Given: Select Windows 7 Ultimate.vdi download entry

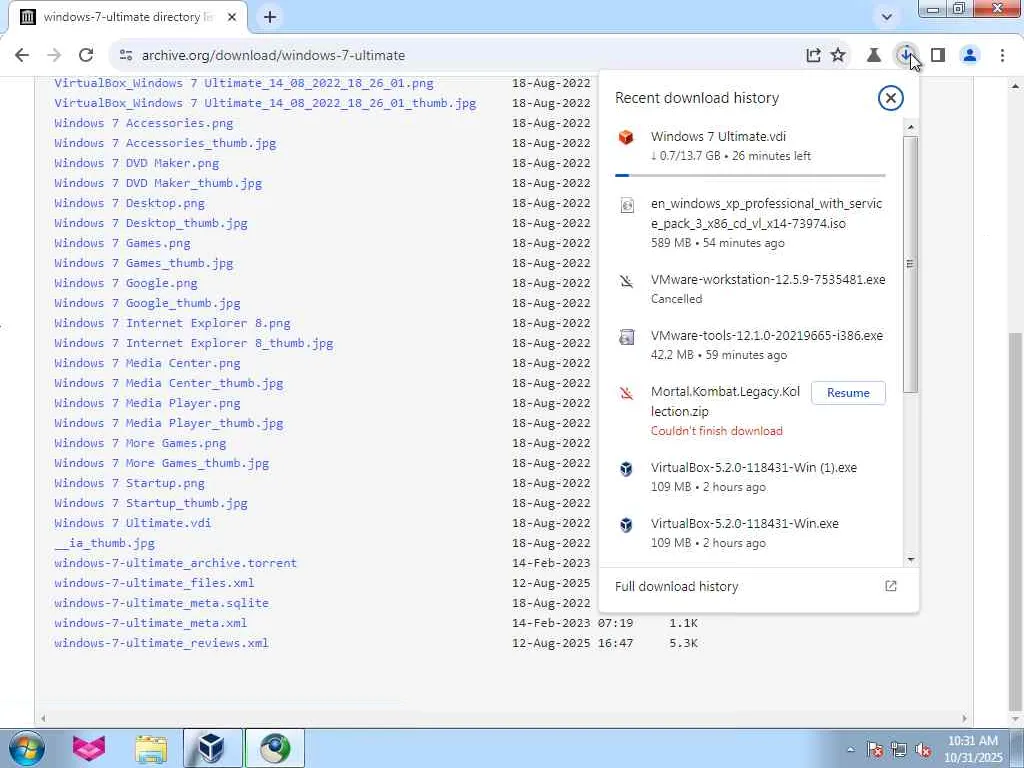Looking at the screenshot, I should pyautogui.click(x=750, y=146).
